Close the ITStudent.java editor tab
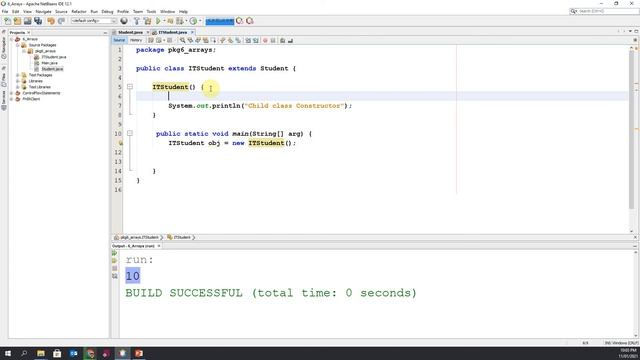Screen dimensions: 640x360 point(192,32)
